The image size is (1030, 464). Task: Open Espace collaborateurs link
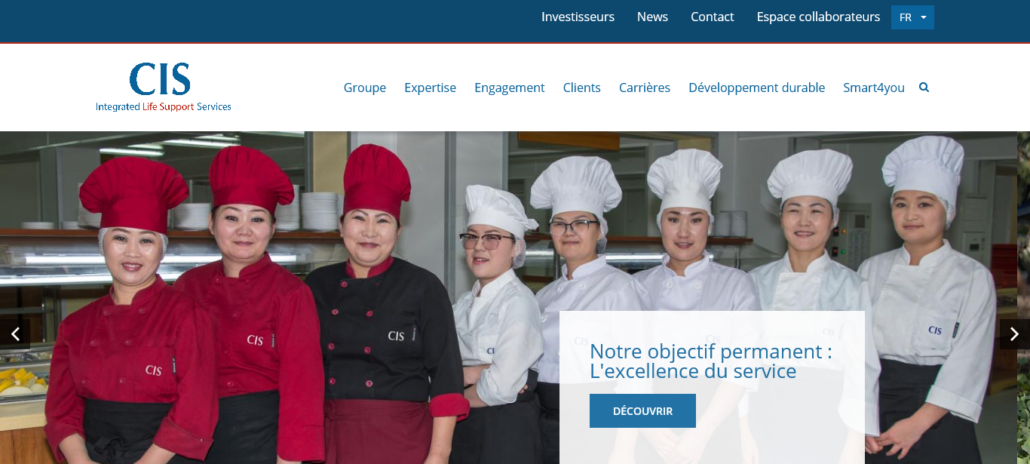click(818, 17)
